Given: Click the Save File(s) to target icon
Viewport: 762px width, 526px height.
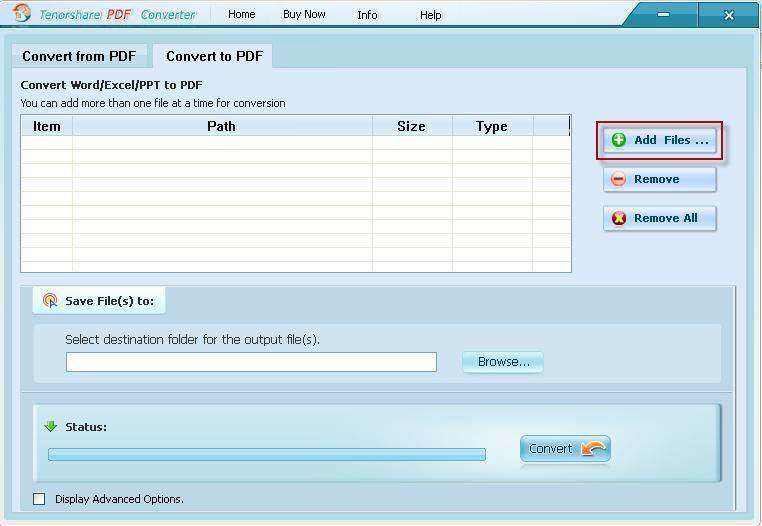Looking at the screenshot, I should 50,301.
